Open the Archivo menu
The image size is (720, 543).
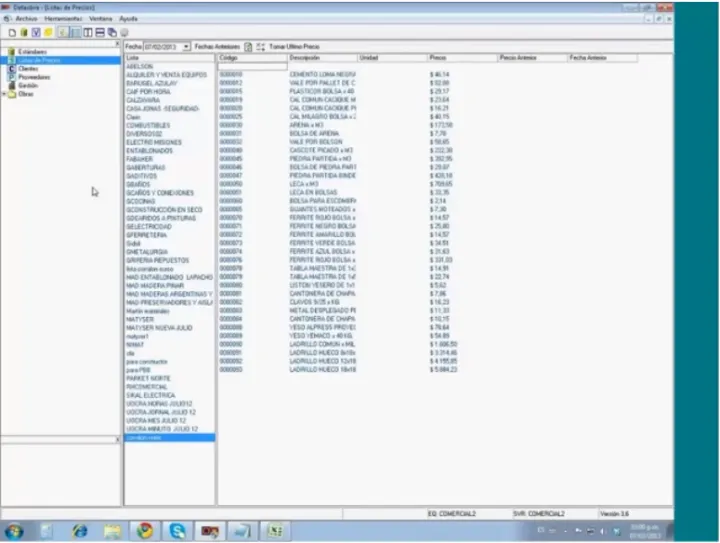click(x=26, y=18)
